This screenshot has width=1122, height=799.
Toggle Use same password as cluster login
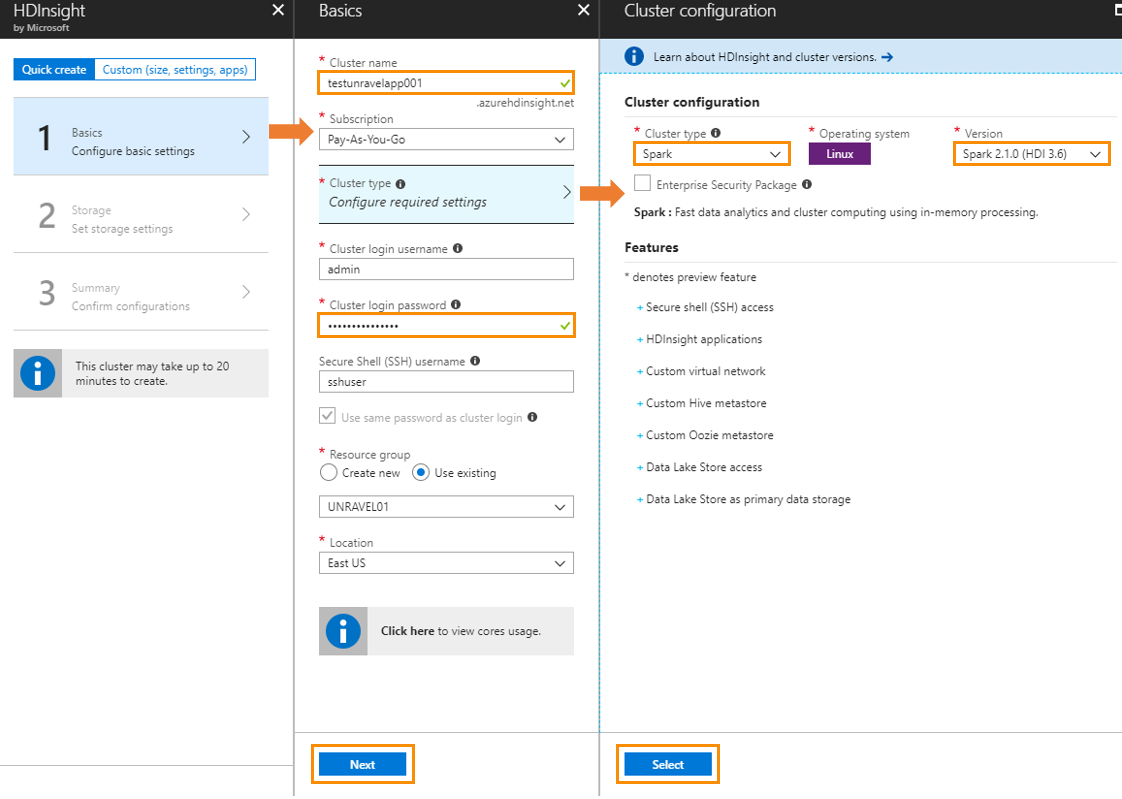coord(328,416)
